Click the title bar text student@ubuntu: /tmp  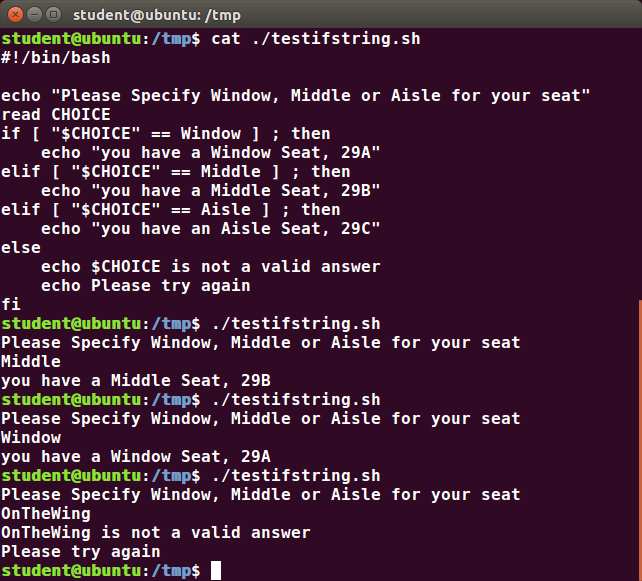pyautogui.click(x=157, y=16)
